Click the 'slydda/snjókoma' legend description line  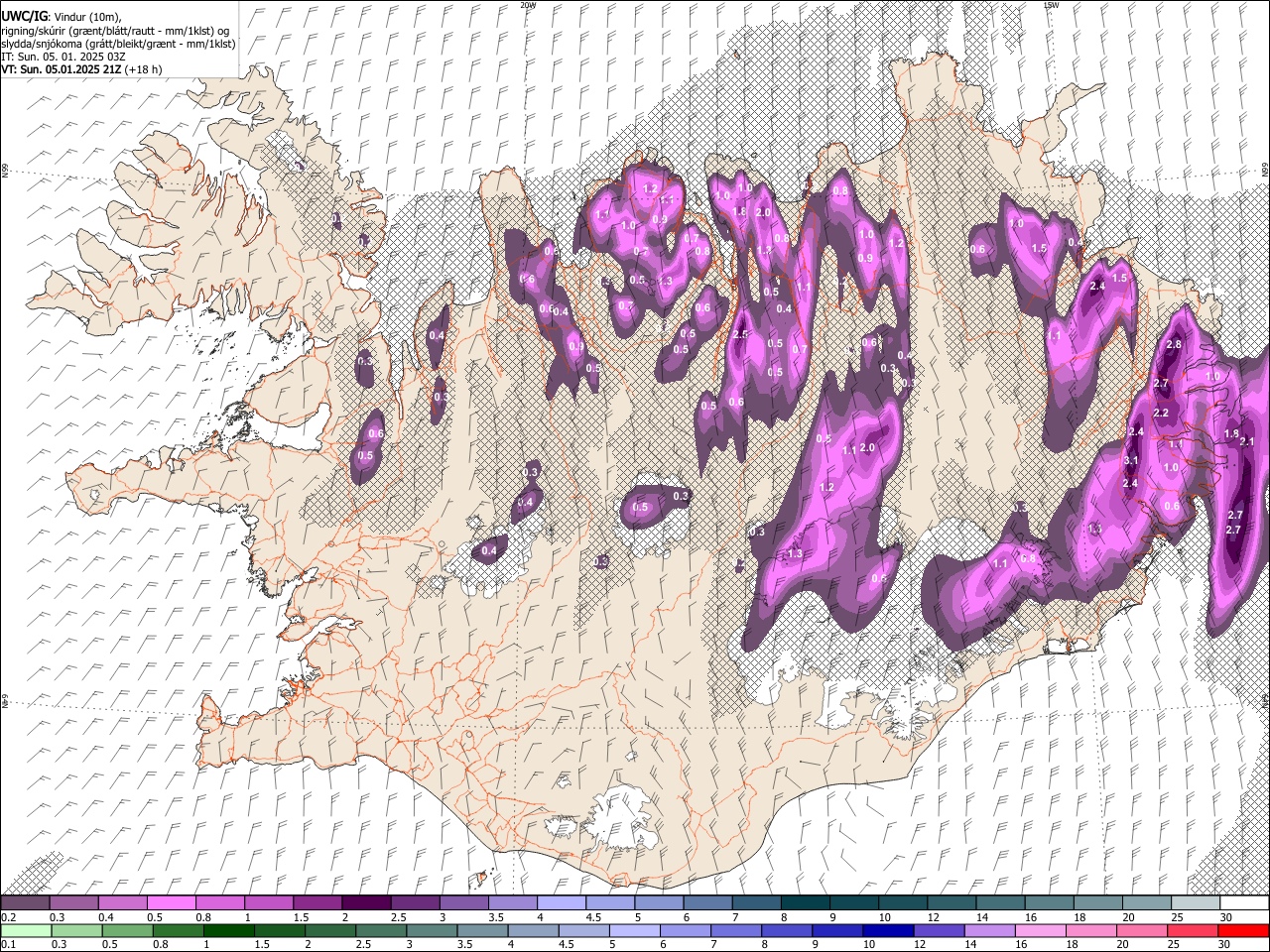118,44
